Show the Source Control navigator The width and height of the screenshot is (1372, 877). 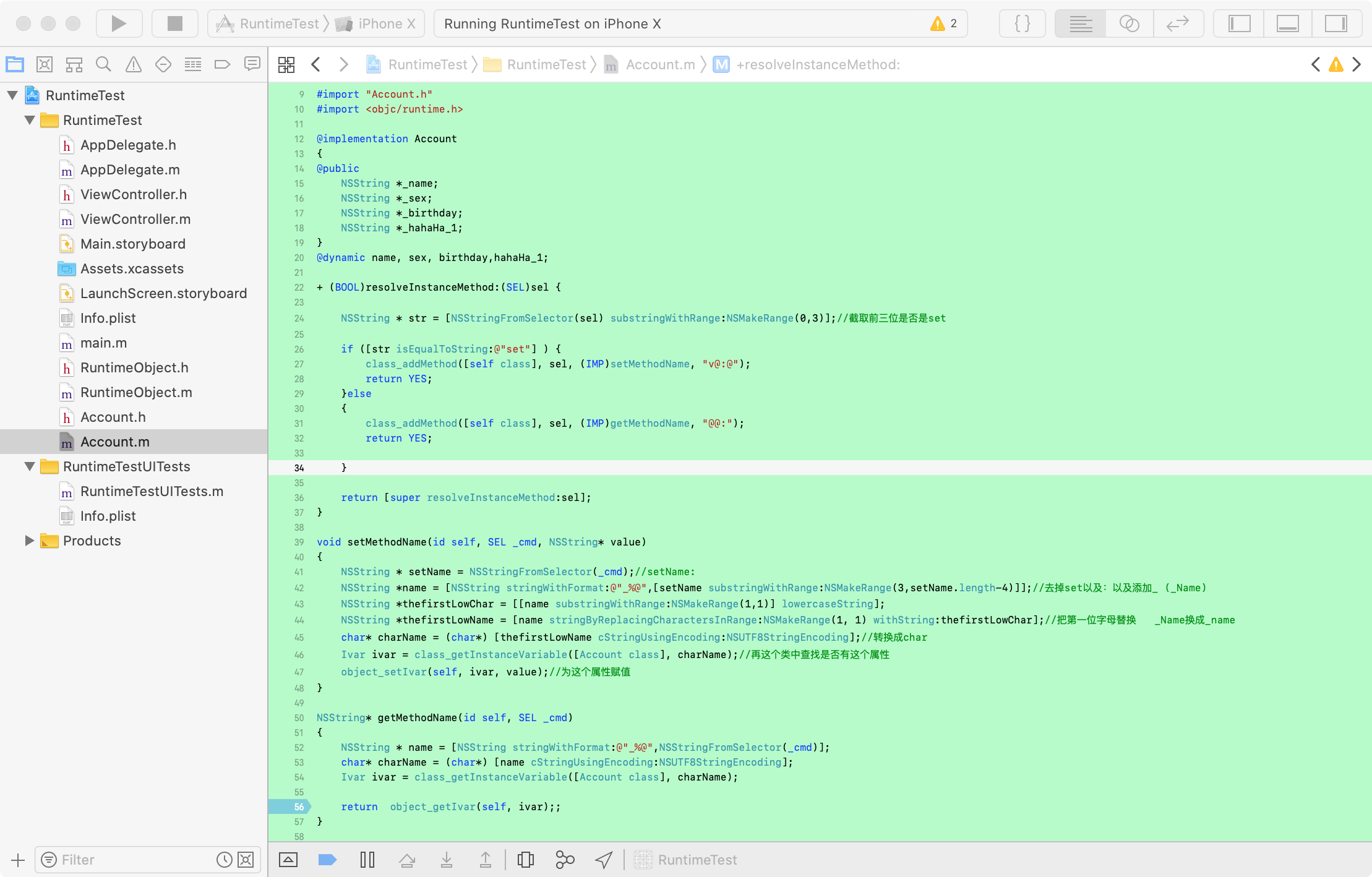(45, 64)
